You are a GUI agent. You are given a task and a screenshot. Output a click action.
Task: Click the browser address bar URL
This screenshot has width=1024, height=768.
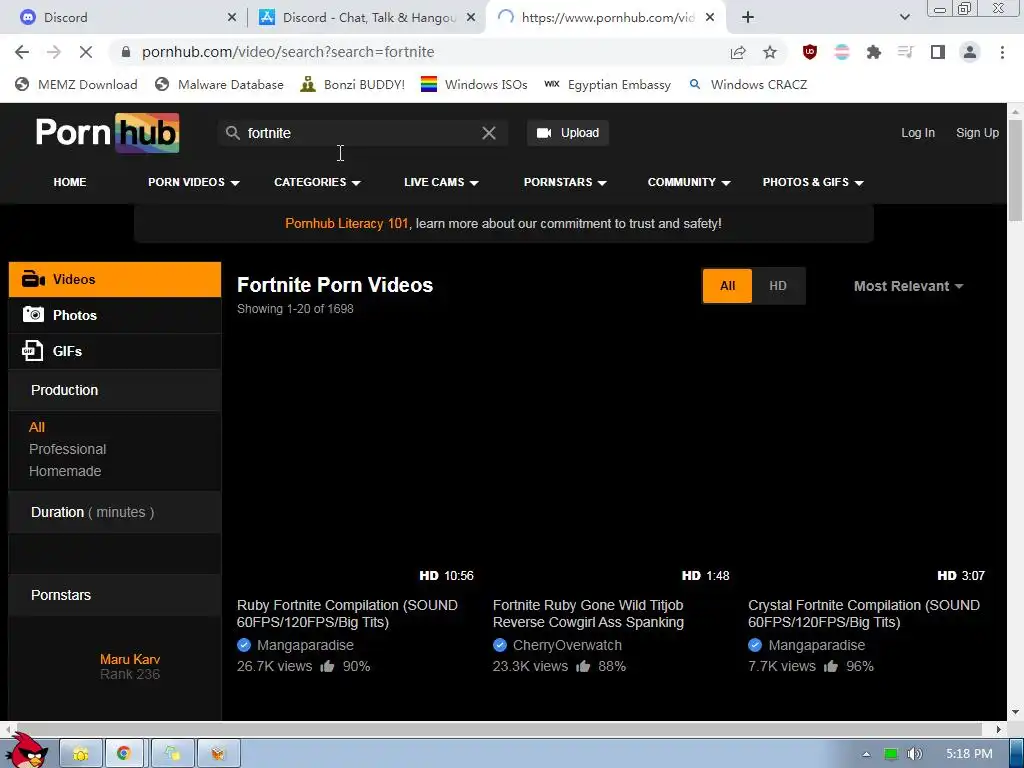288,52
